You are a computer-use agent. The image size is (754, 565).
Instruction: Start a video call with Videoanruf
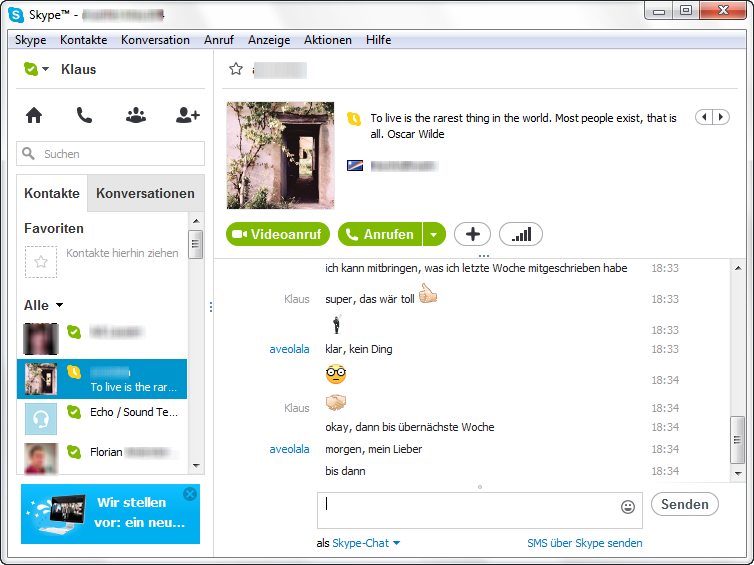tap(278, 234)
